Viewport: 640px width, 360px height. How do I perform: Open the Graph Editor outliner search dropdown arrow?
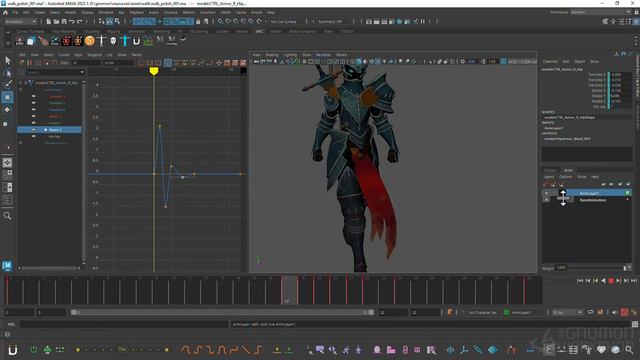click(82, 72)
